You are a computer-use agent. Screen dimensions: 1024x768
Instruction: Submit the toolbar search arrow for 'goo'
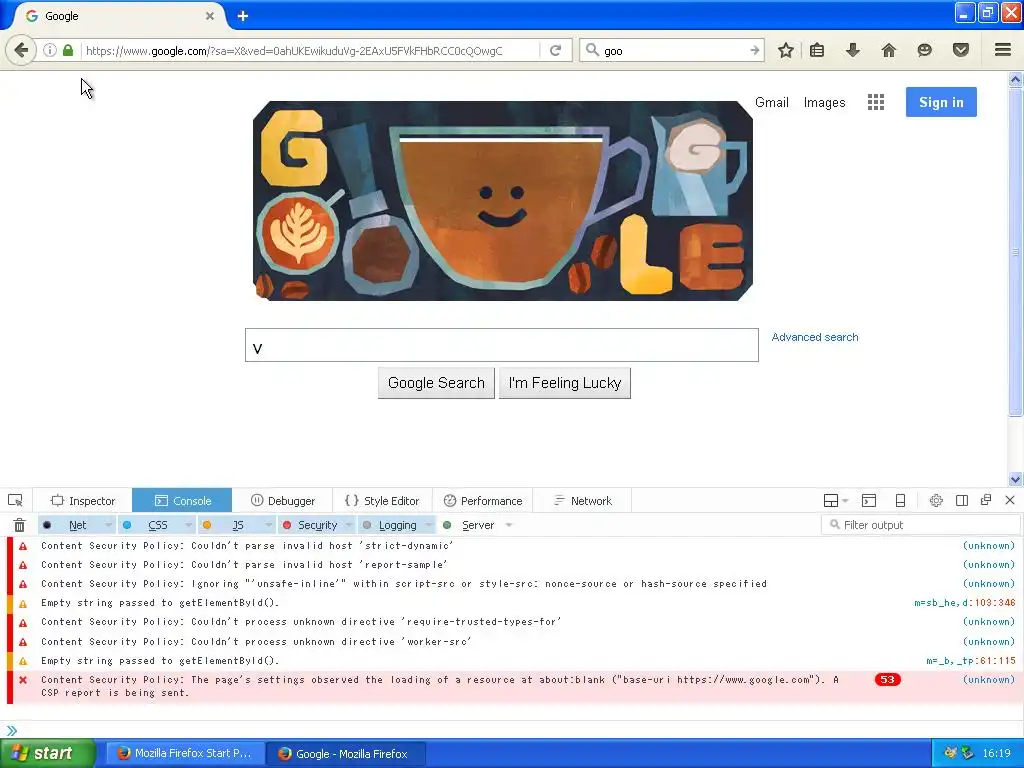coord(755,50)
